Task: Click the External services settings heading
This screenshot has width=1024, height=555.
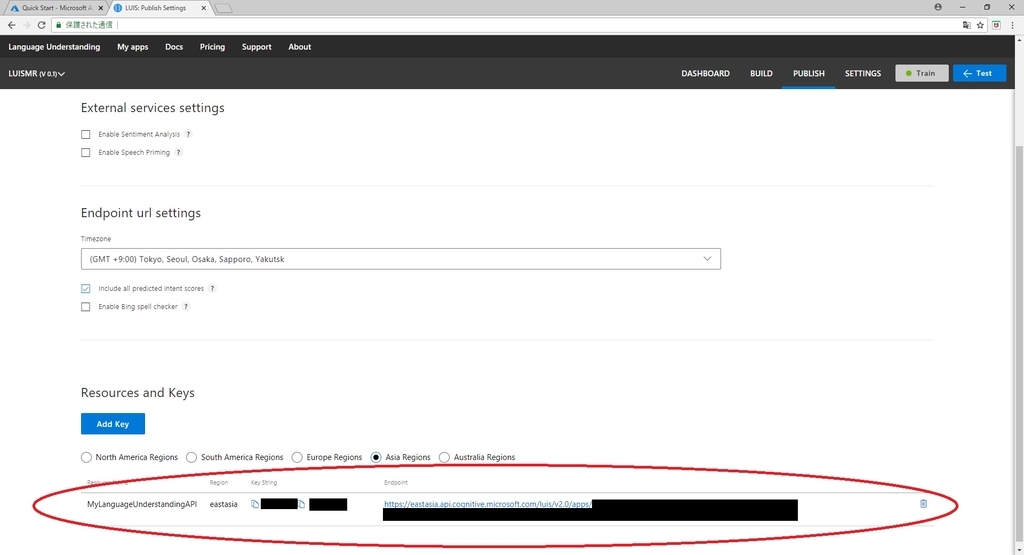Action: tap(153, 108)
